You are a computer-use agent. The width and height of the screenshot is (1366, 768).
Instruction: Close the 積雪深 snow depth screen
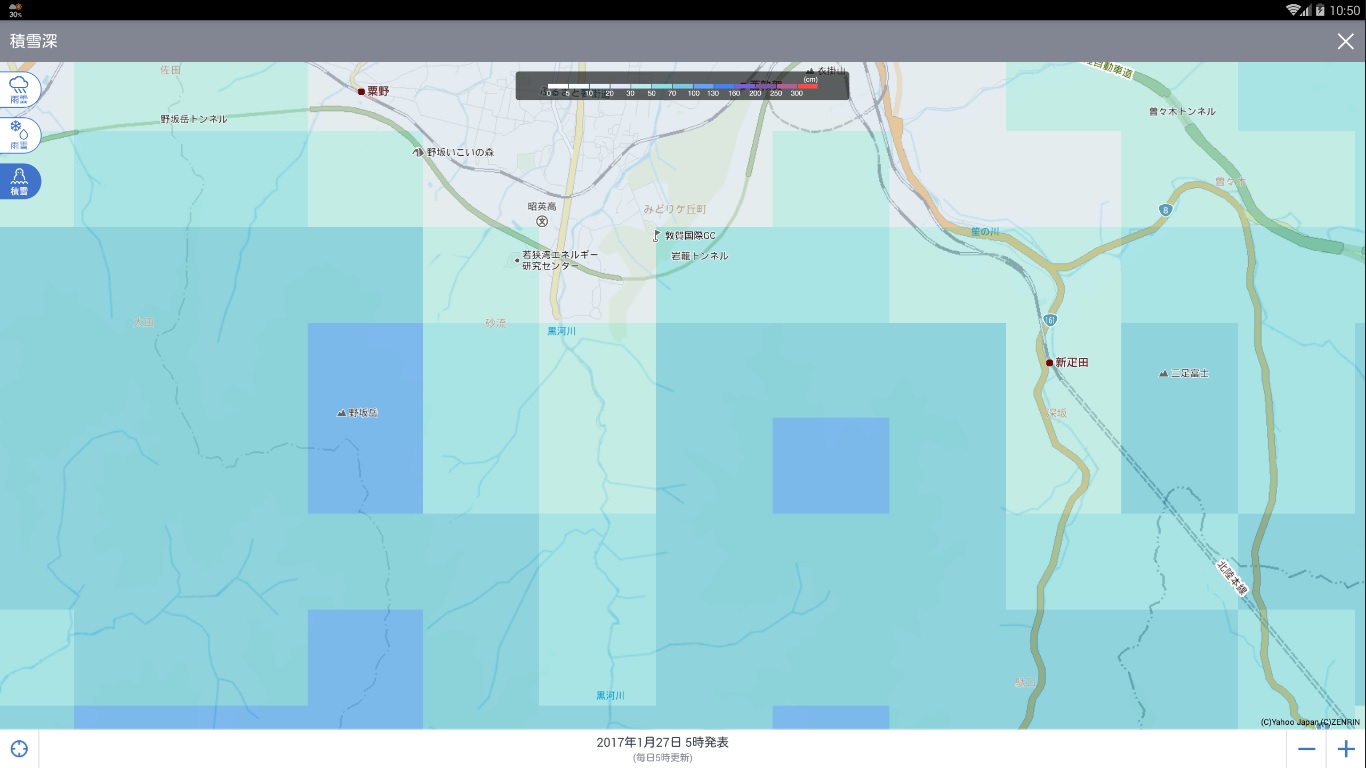point(1345,41)
